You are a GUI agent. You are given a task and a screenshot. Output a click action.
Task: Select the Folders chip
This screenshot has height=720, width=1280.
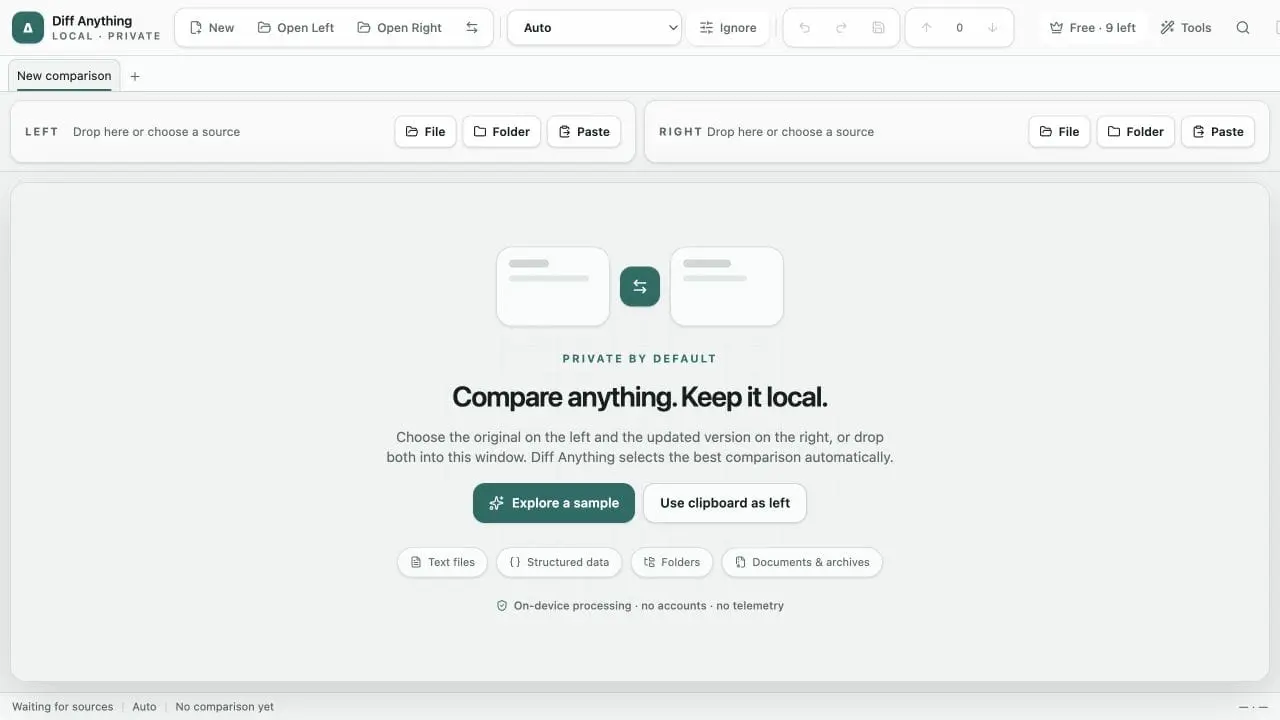click(672, 562)
